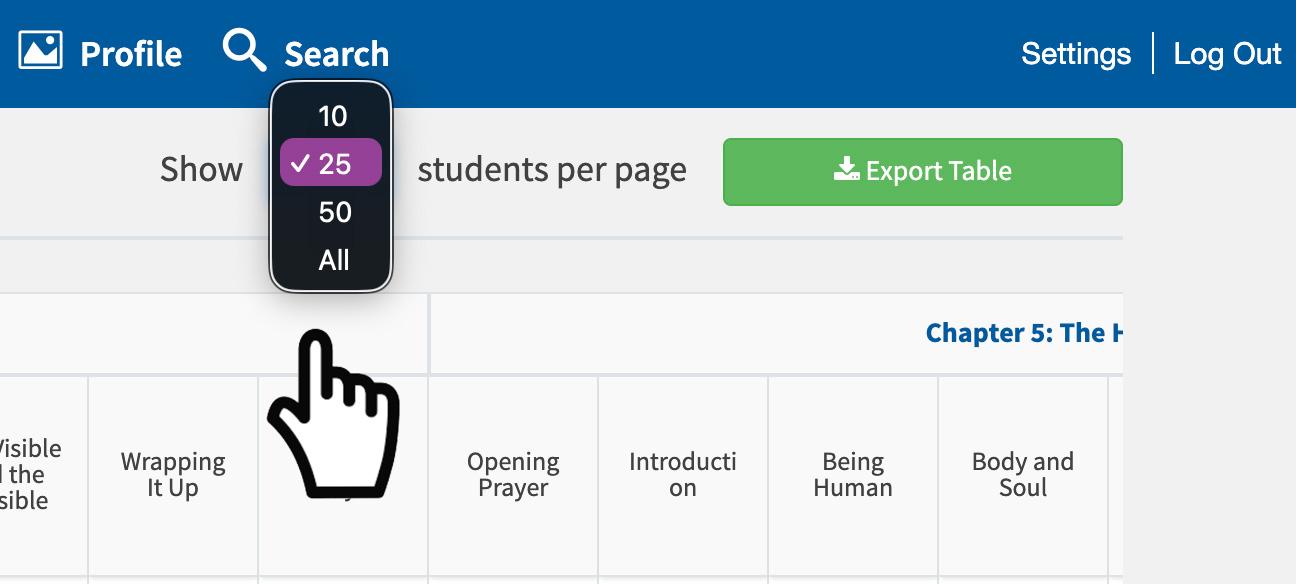Open the Settings menu
Viewport: 1296px width, 584px height.
(1076, 53)
